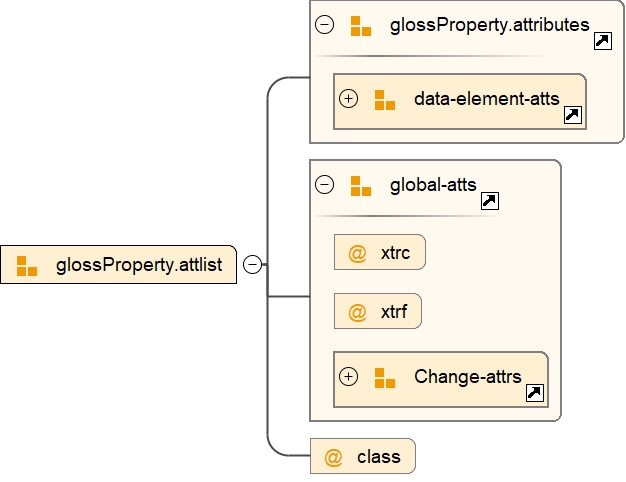Follow the global-atts reference arrow
This screenshot has height=482, width=626.
coord(490,201)
